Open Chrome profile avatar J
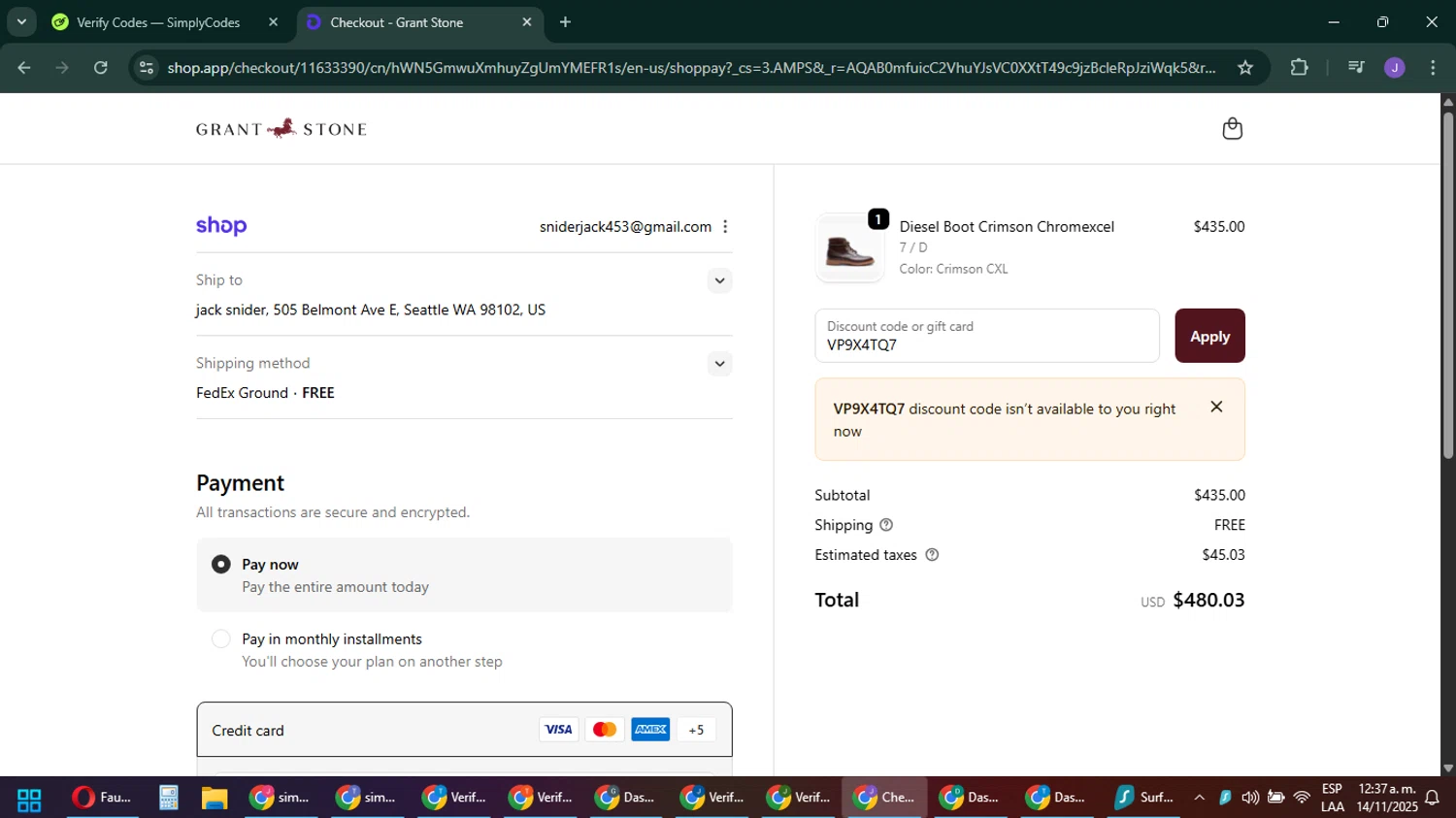Screen dimensions: 1456x818 (1395, 68)
